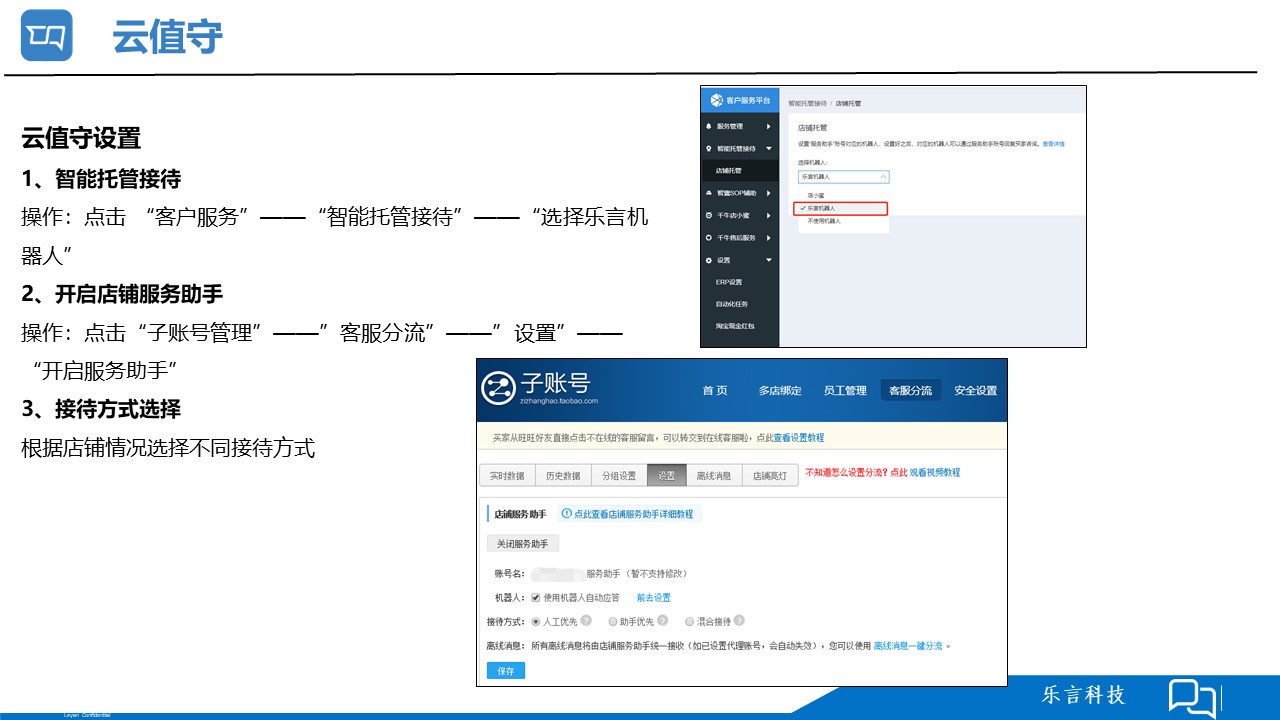Screen dimensions: 1280x720
Task: Click the 客户服务平台 logo icon
Action: (715, 99)
